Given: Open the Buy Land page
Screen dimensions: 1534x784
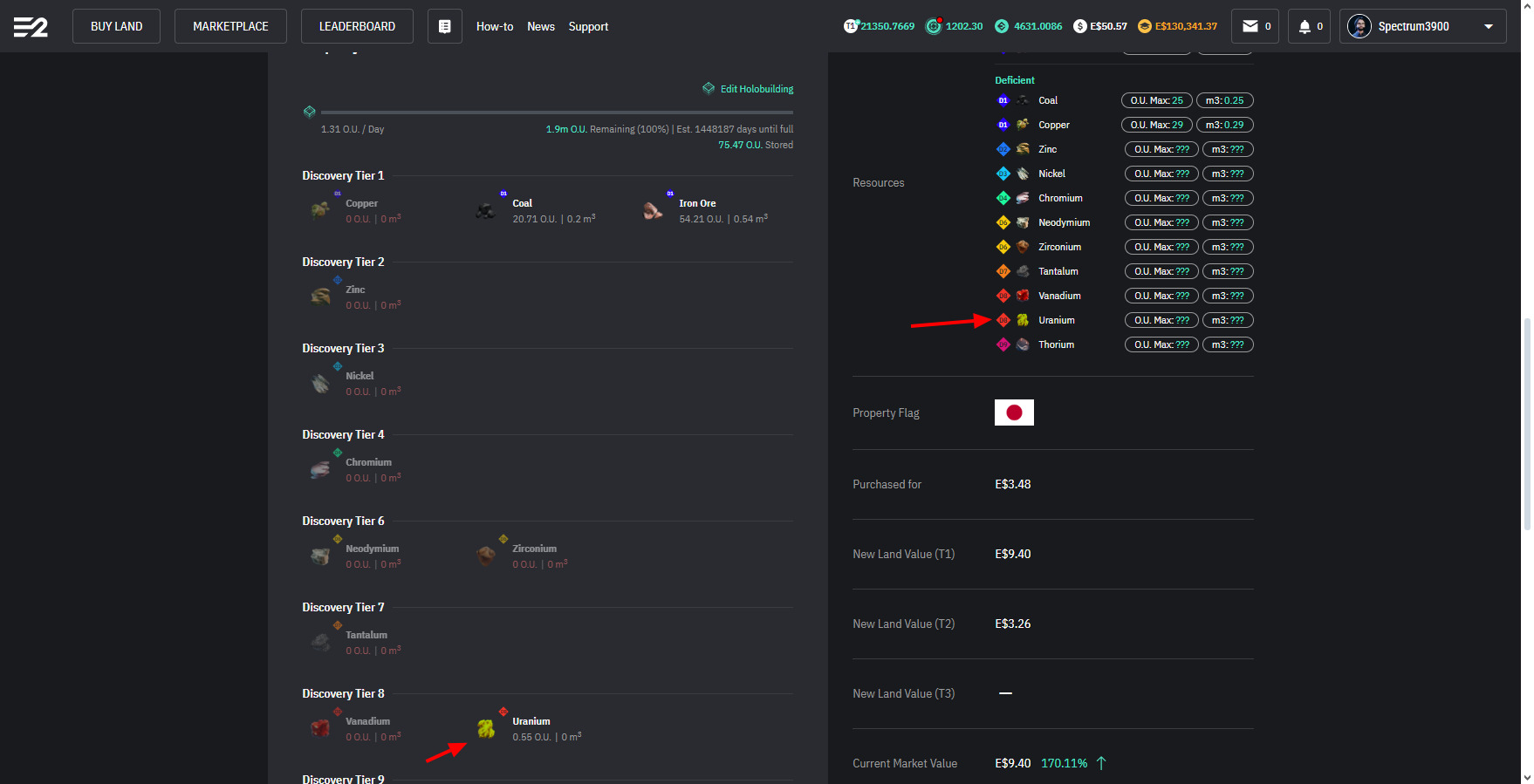Looking at the screenshot, I should point(116,26).
